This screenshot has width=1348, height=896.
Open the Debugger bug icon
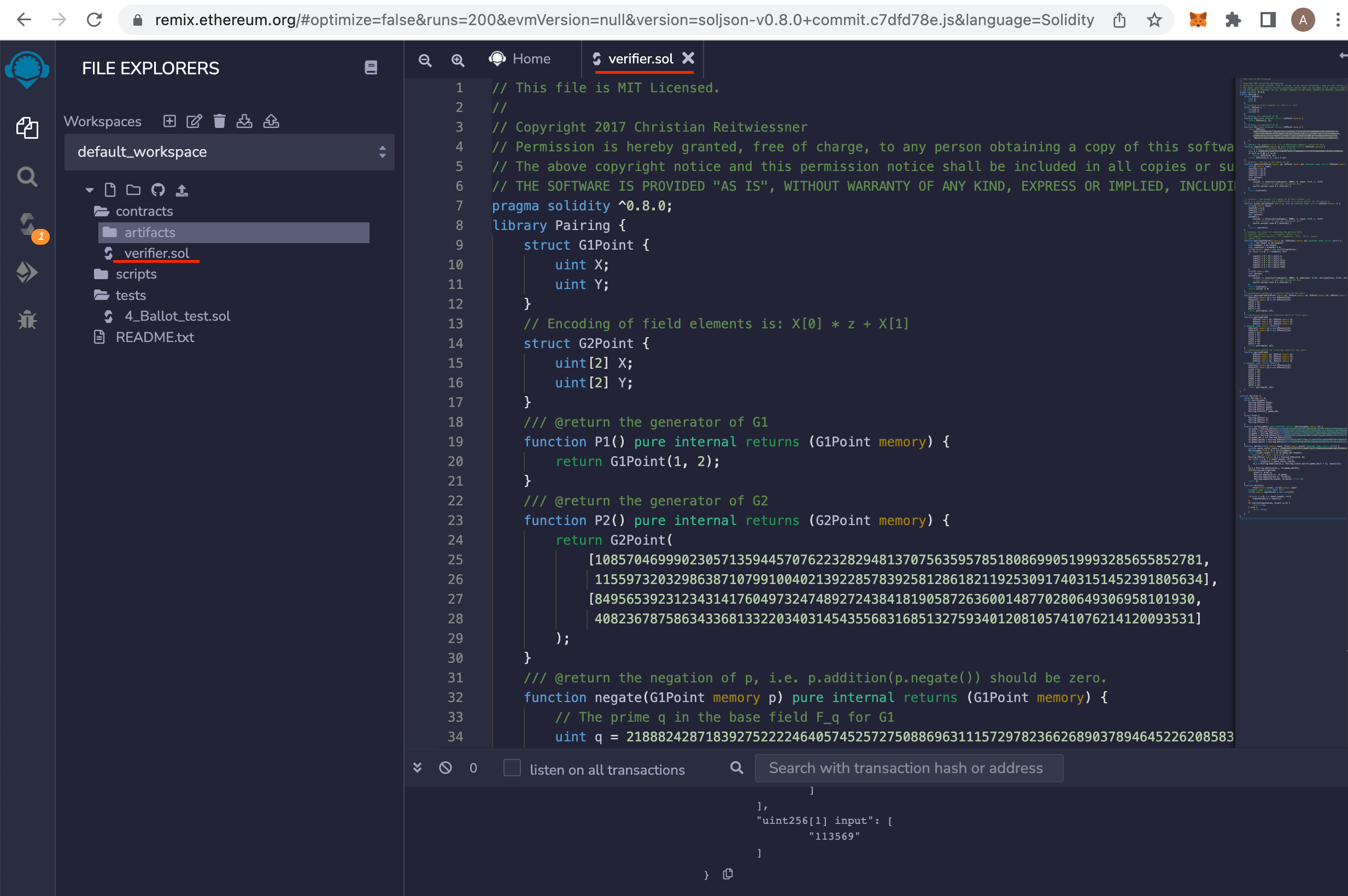(x=27, y=320)
